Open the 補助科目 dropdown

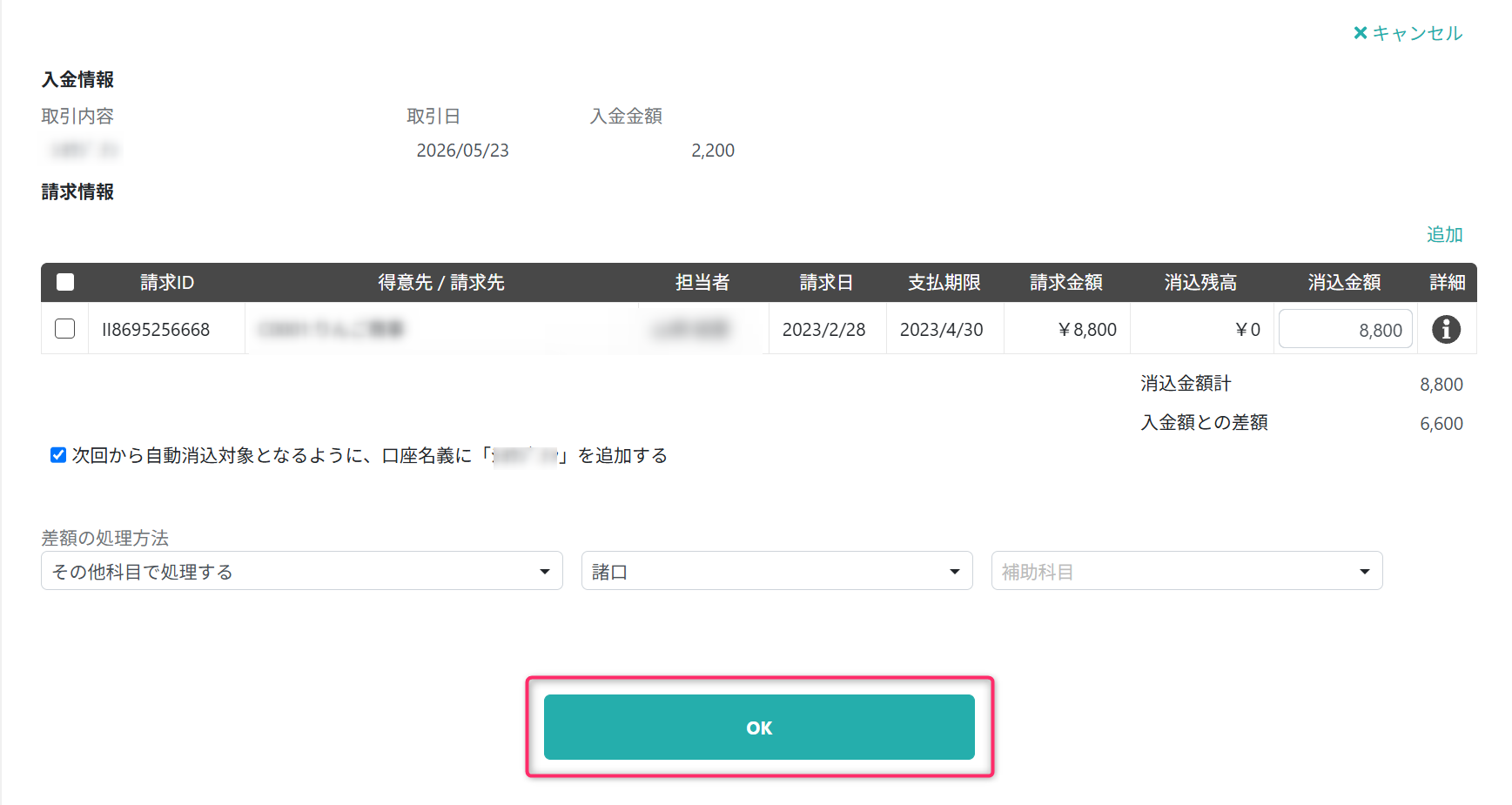point(1186,571)
